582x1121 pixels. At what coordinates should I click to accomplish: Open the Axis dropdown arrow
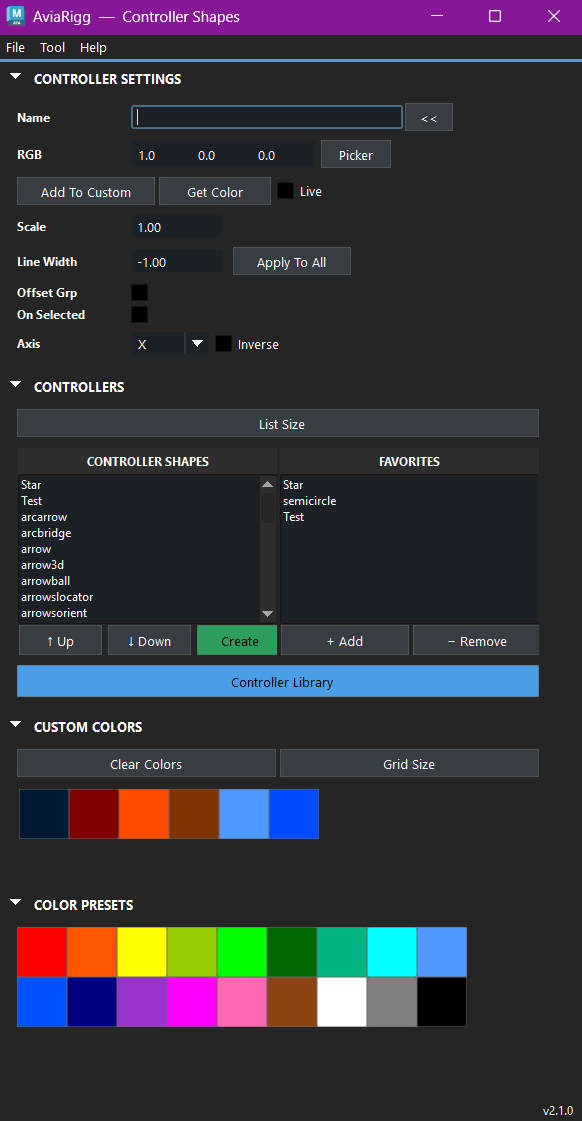pyautogui.click(x=197, y=343)
